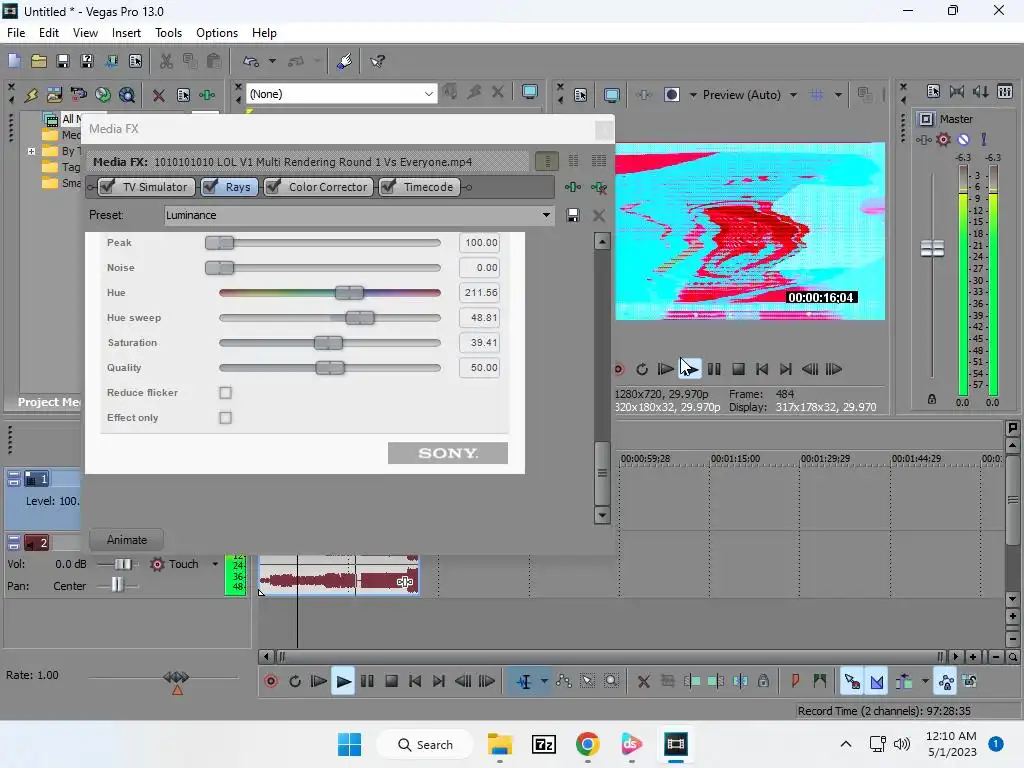Toggle Rays effect checkbox
The height and width of the screenshot is (768, 1024).
click(x=210, y=187)
